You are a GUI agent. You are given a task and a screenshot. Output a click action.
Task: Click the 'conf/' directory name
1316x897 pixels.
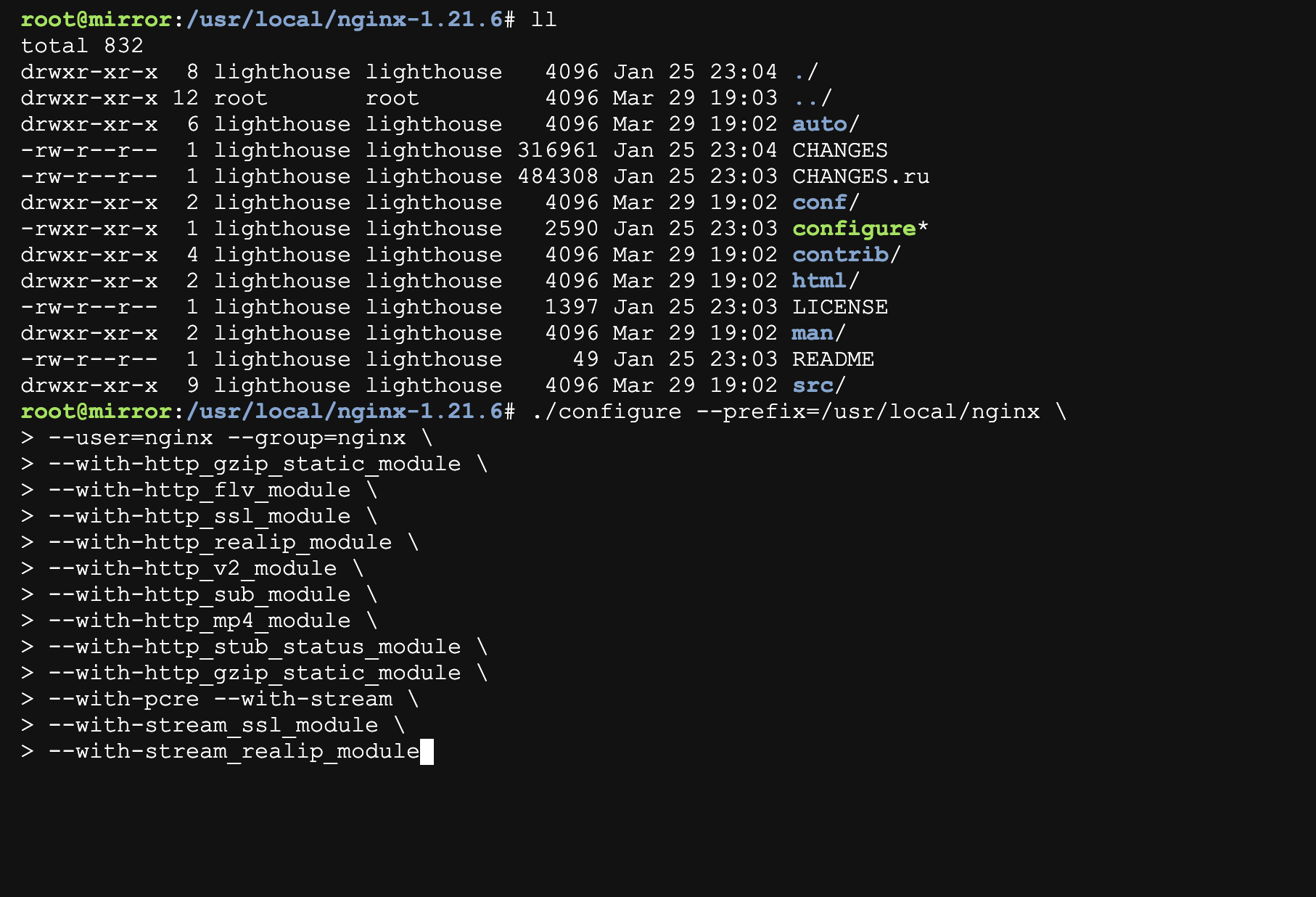pos(826,202)
